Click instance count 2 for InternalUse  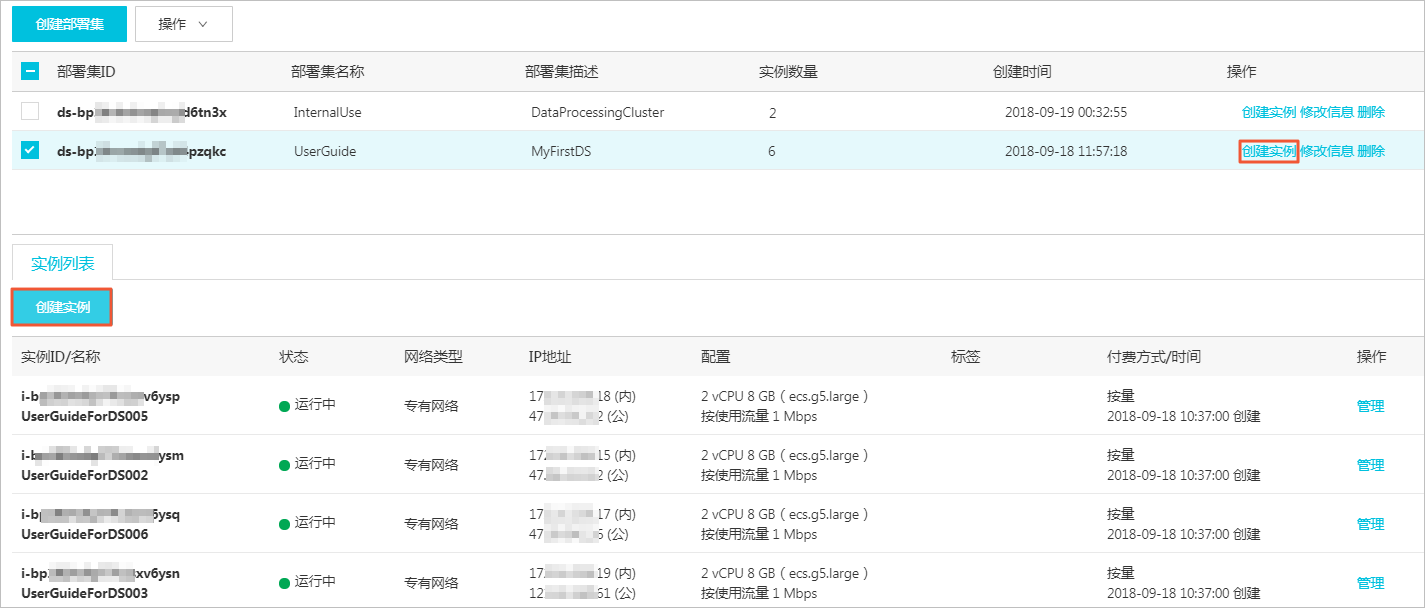pyautogui.click(x=772, y=112)
